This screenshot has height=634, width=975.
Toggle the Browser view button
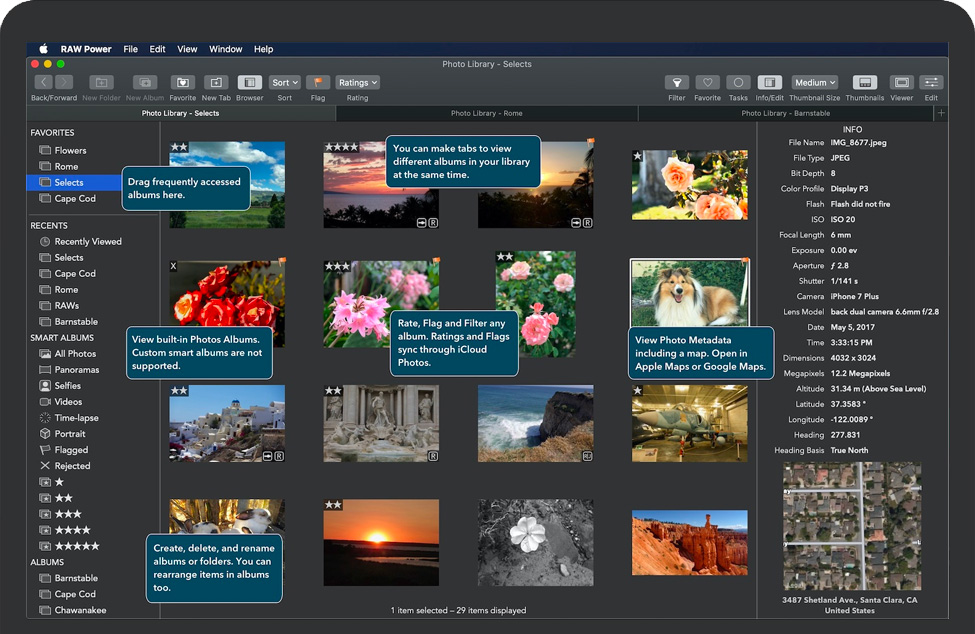[250, 83]
